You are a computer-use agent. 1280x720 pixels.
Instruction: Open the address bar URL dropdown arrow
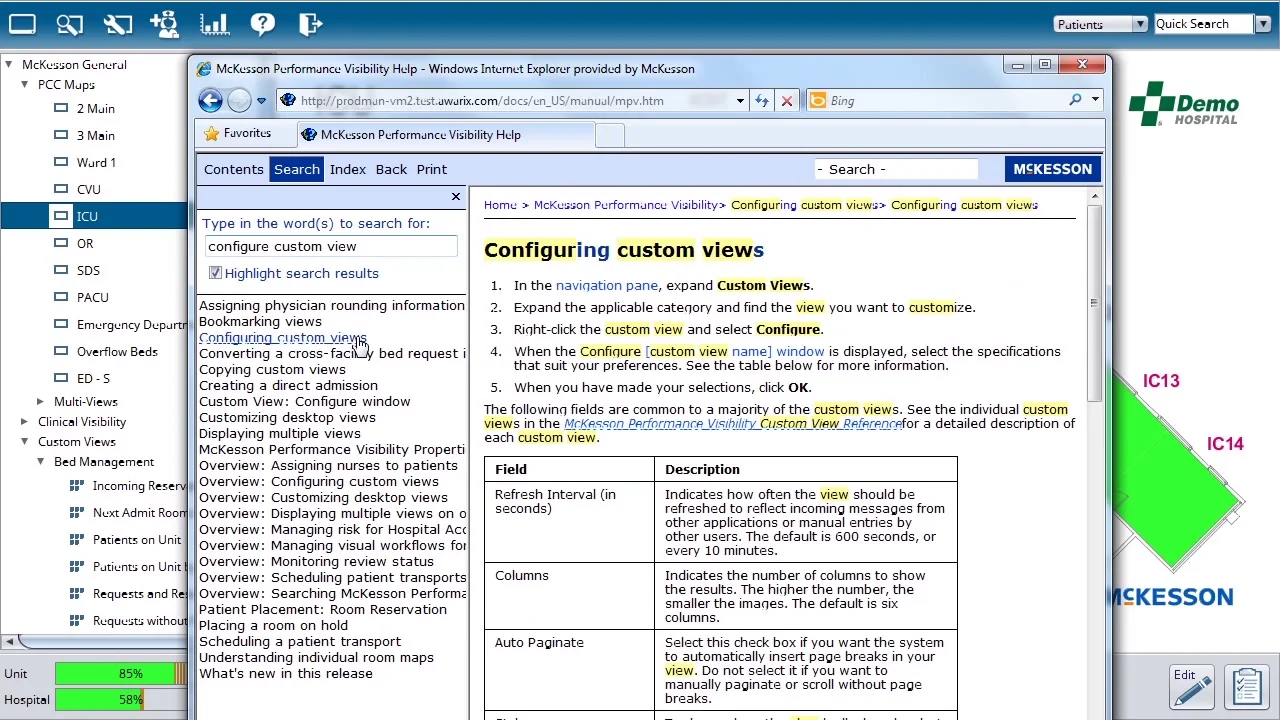click(x=740, y=101)
